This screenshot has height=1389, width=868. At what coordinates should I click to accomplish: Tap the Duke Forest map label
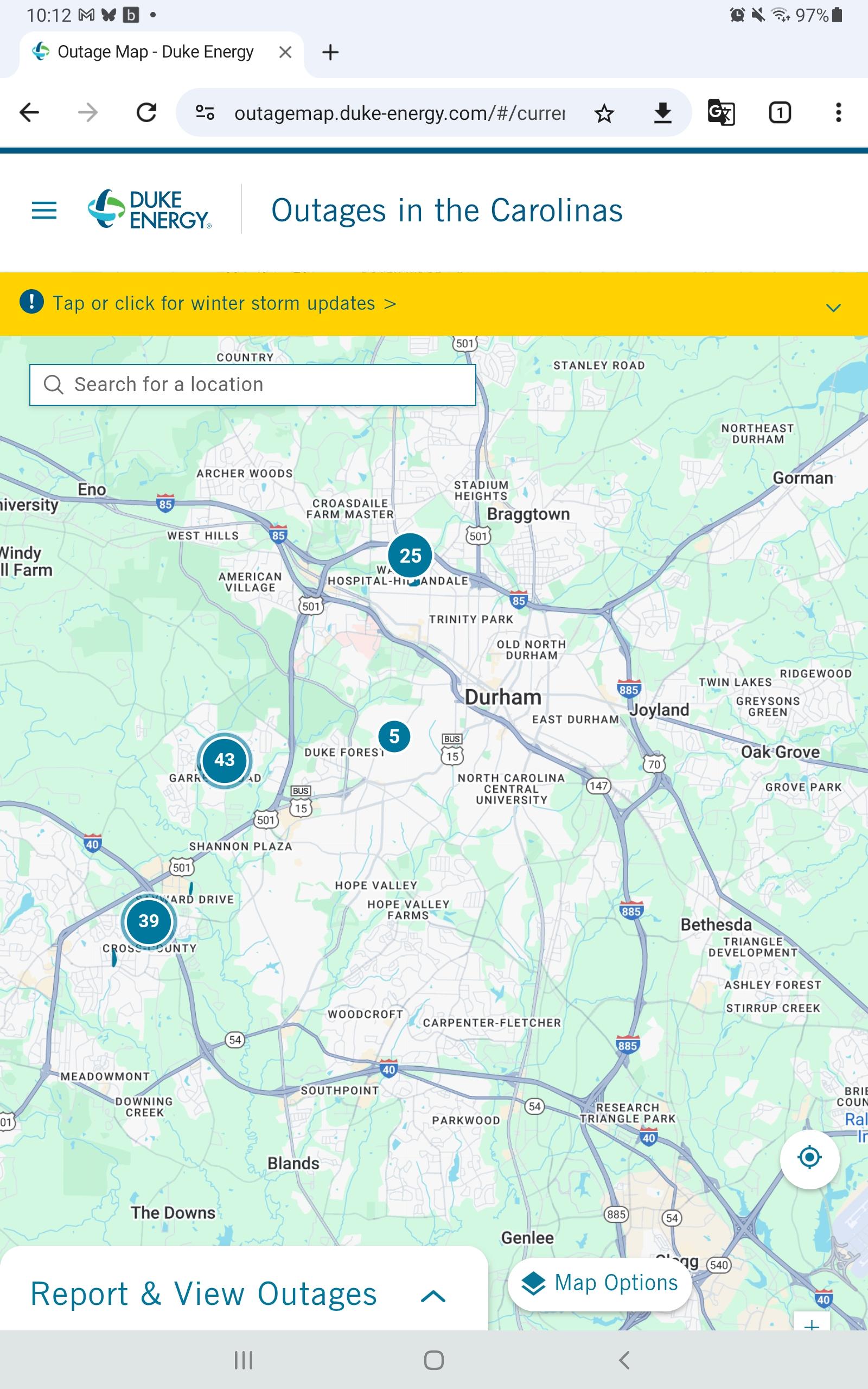[x=344, y=752]
